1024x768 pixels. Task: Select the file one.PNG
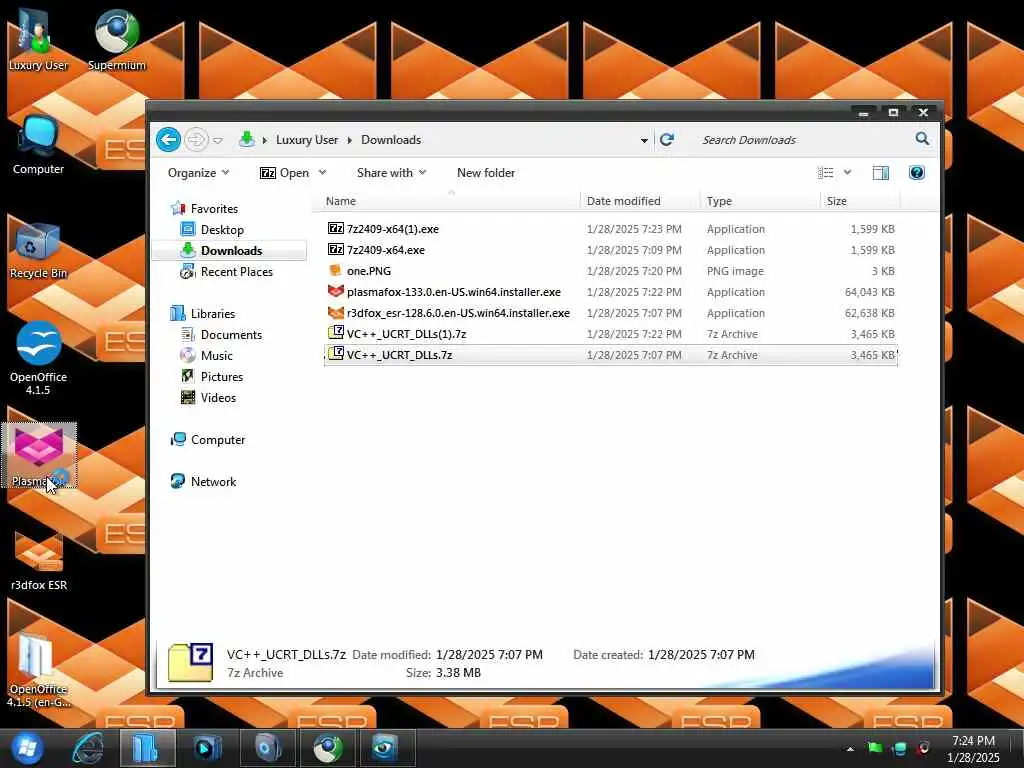tap(611, 270)
